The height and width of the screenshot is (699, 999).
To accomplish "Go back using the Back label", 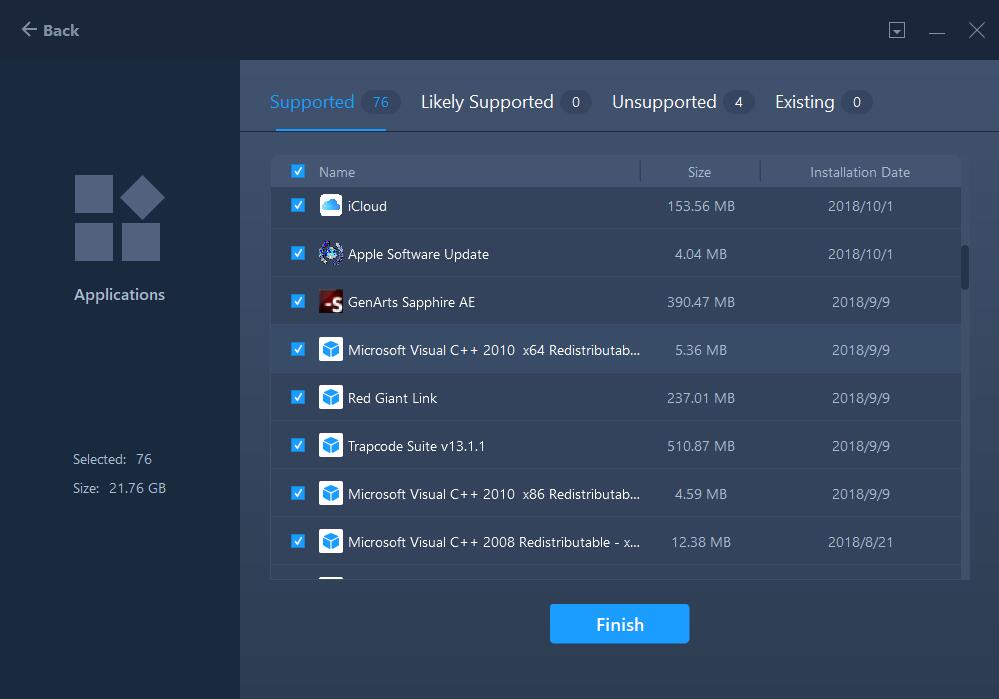I will tap(61, 30).
